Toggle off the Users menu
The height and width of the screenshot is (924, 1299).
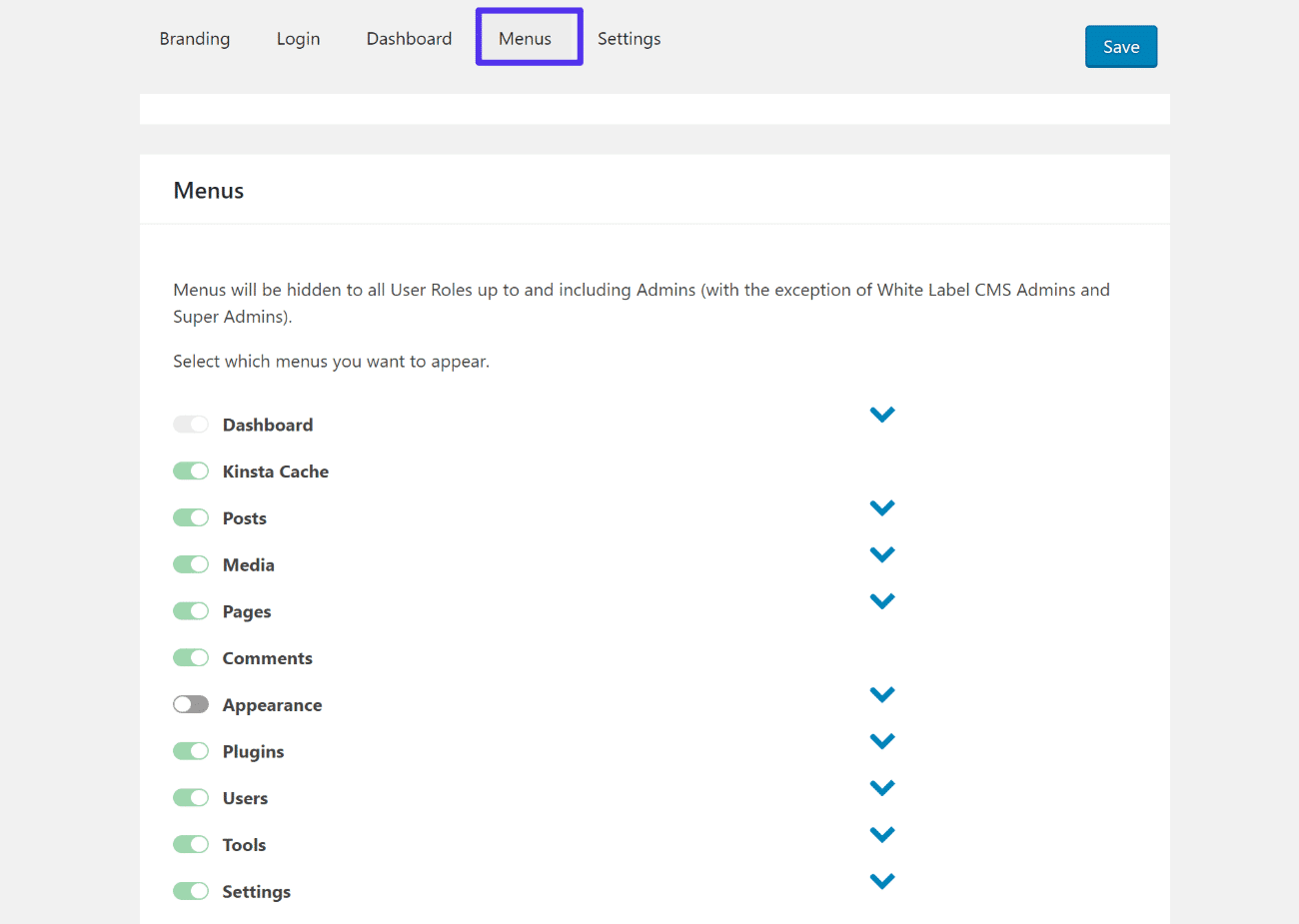tap(191, 797)
